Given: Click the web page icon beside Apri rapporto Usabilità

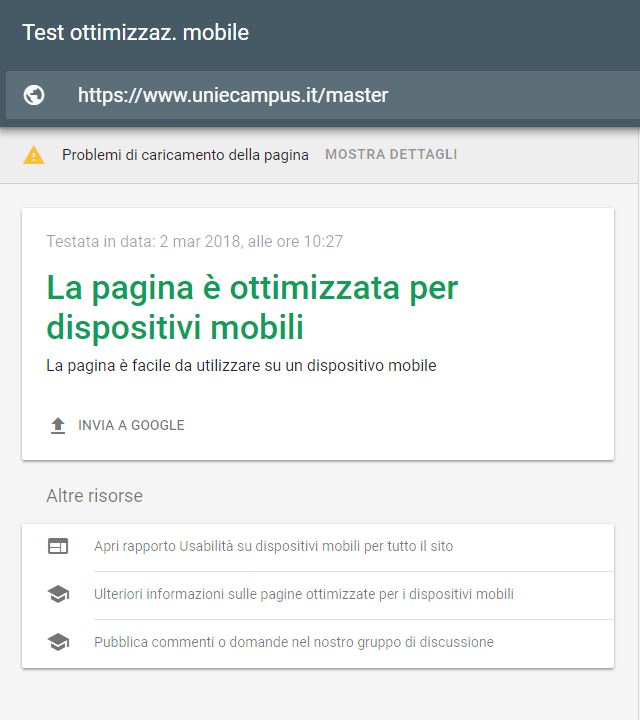Looking at the screenshot, I should [x=58, y=546].
